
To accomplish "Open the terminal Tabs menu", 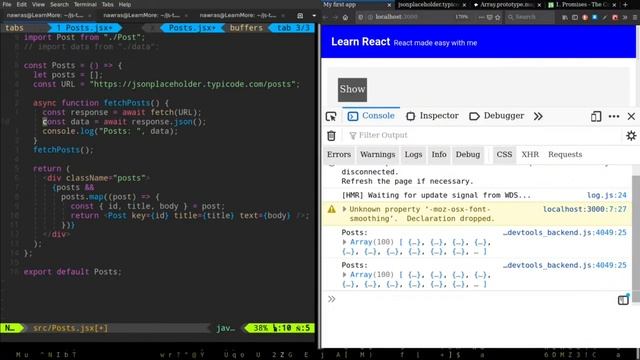I will 107,4.
